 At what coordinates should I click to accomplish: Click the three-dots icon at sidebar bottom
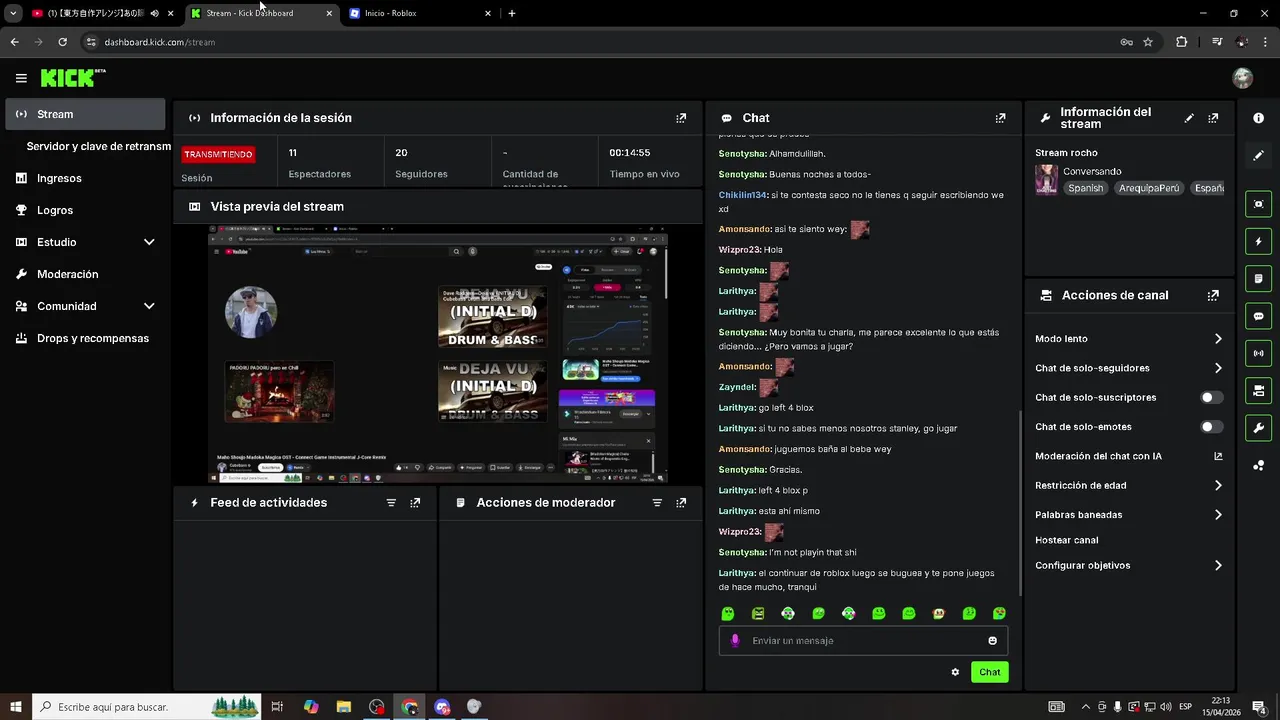click(x=1258, y=465)
